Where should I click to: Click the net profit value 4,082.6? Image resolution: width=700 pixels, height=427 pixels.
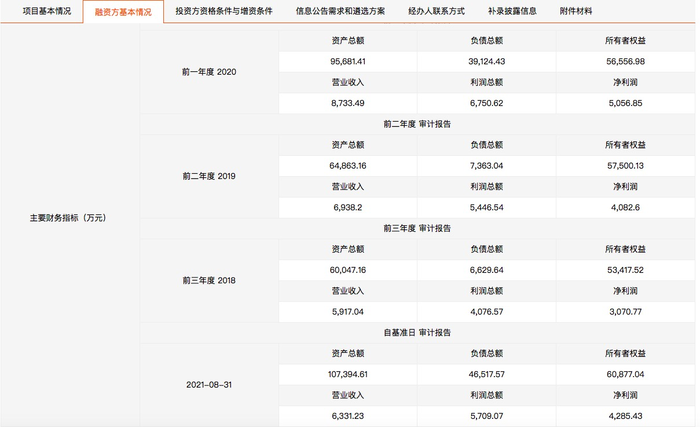pos(625,207)
